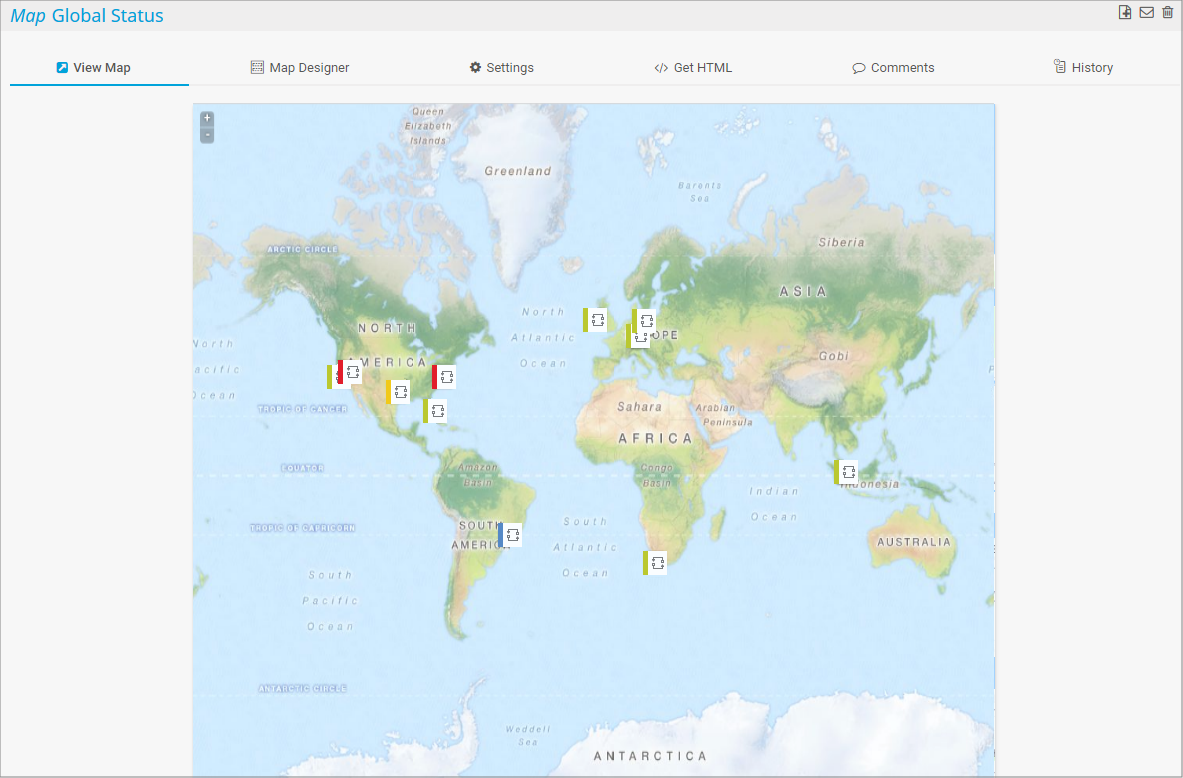Viewport: 1183px width, 778px height.
Task: Open the Comments tab
Action: click(893, 68)
